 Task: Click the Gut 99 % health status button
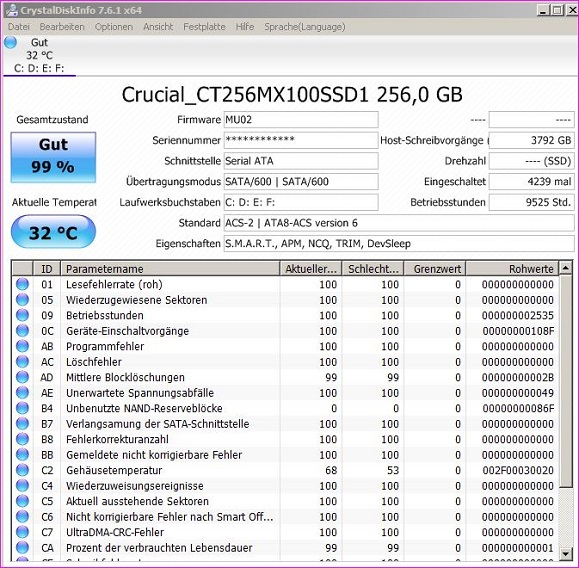pyautogui.click(x=53, y=157)
